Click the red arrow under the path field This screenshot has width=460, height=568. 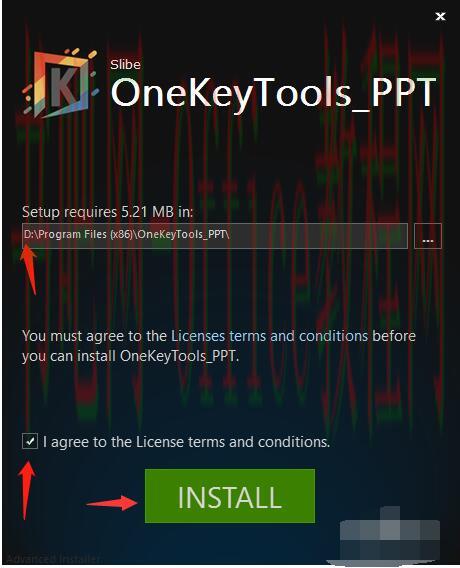coord(29,270)
